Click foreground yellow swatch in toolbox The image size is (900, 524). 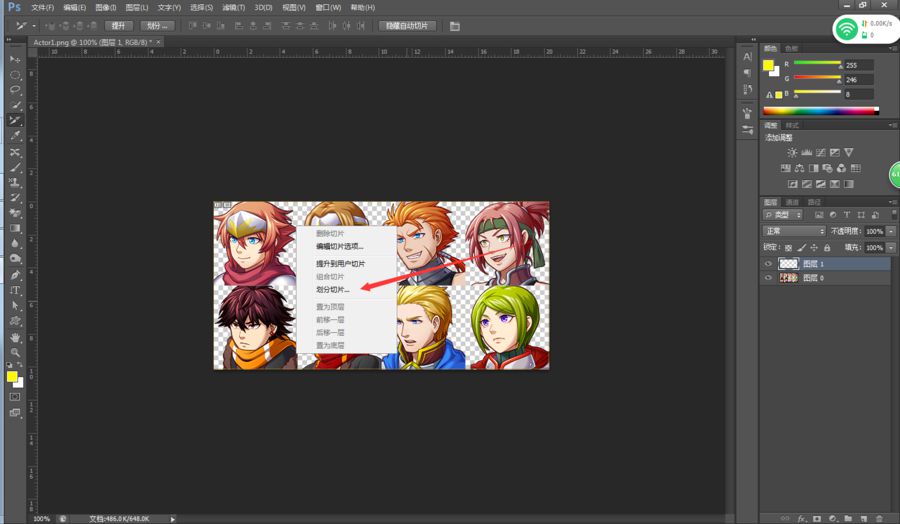(11, 376)
